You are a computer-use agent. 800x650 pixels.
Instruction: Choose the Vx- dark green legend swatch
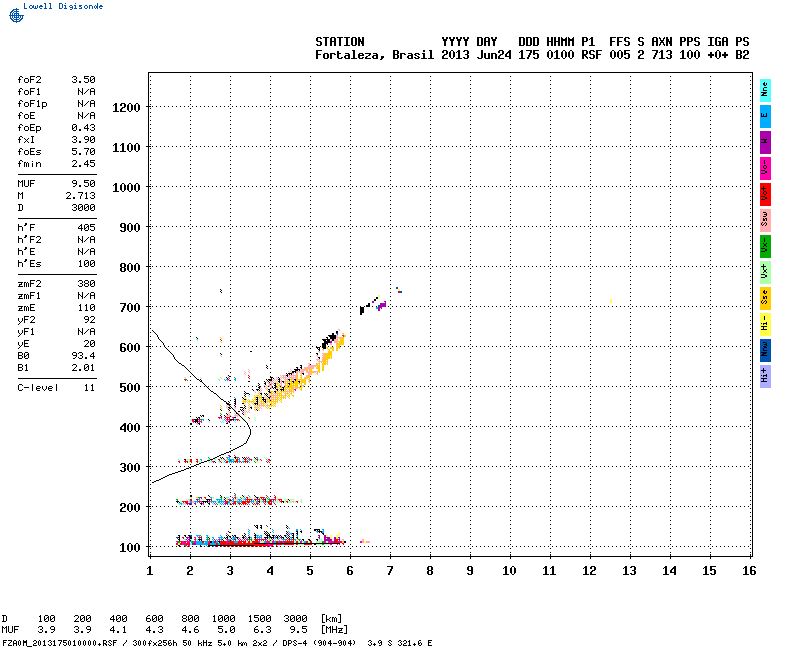(765, 246)
